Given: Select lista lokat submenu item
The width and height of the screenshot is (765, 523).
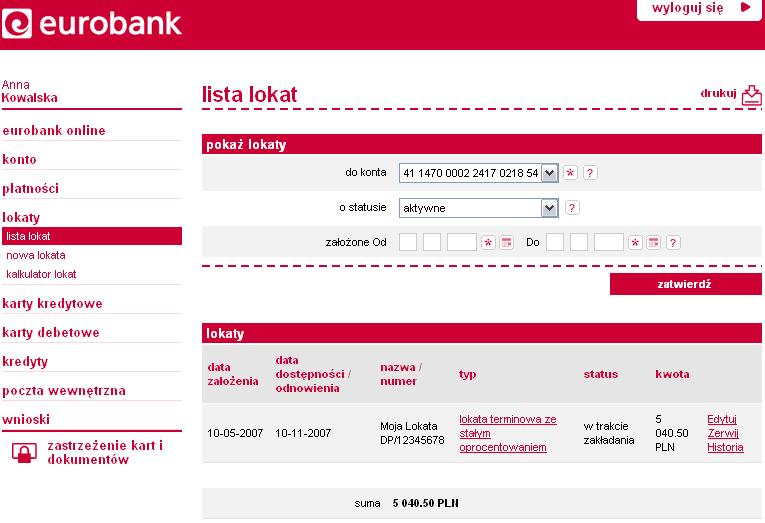Looking at the screenshot, I should 92,236.
